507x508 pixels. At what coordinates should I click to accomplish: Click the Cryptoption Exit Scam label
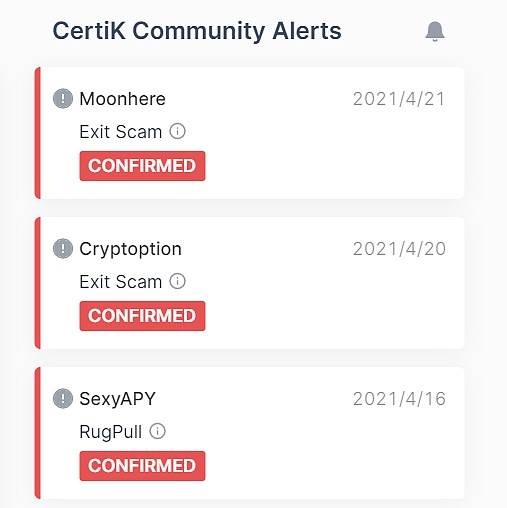click(121, 282)
